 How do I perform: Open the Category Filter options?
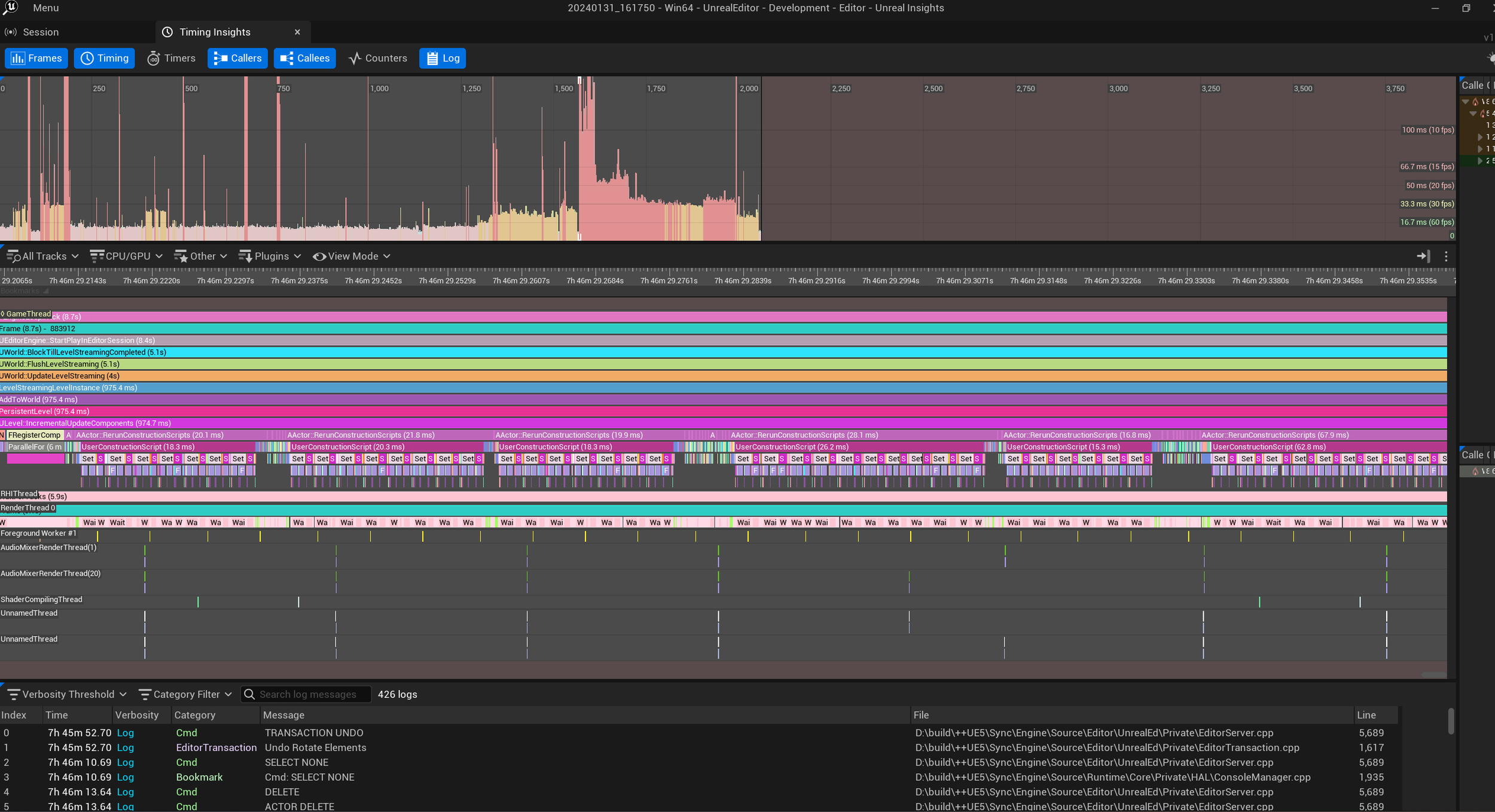pyautogui.click(x=185, y=694)
